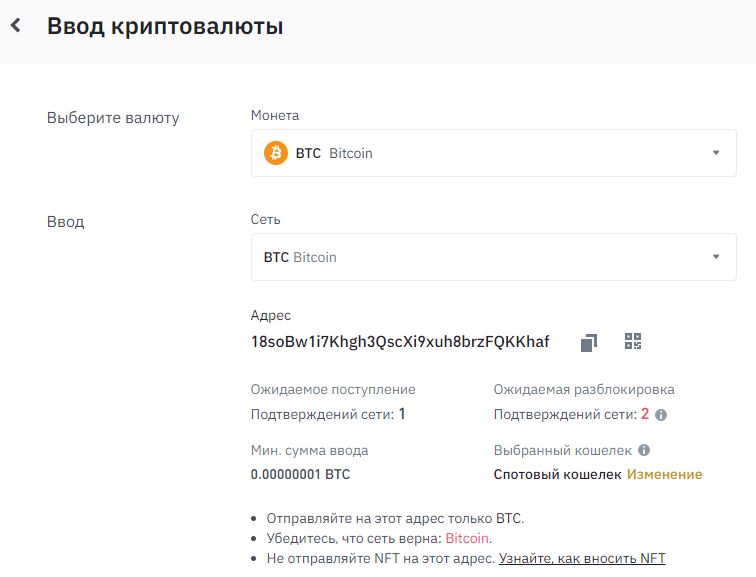The height and width of the screenshot is (577, 756).
Task: Click the deposit address text 18soBw1i7…
Action: pyautogui.click(x=400, y=342)
